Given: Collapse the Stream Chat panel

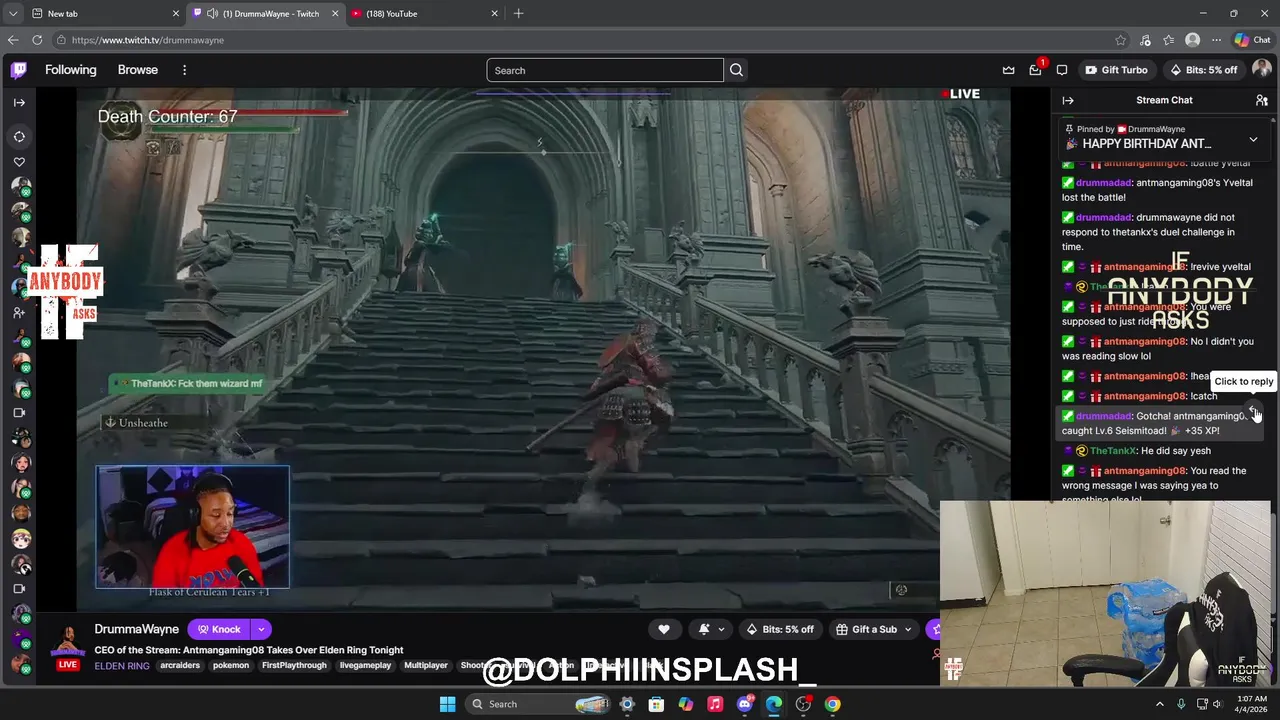Looking at the screenshot, I should pos(1067,100).
